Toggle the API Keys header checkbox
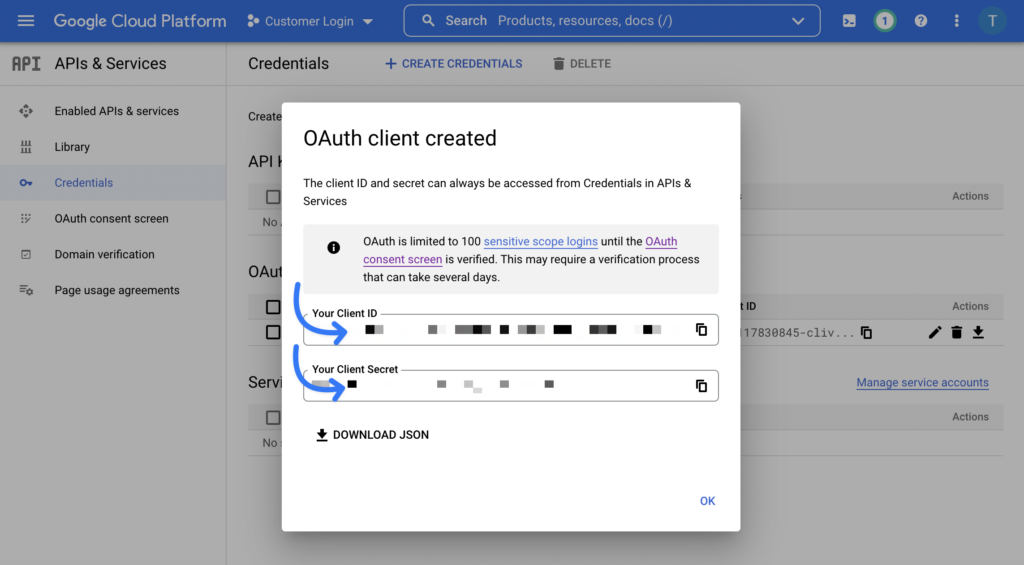Viewport: 1024px width, 565px height. click(273, 197)
